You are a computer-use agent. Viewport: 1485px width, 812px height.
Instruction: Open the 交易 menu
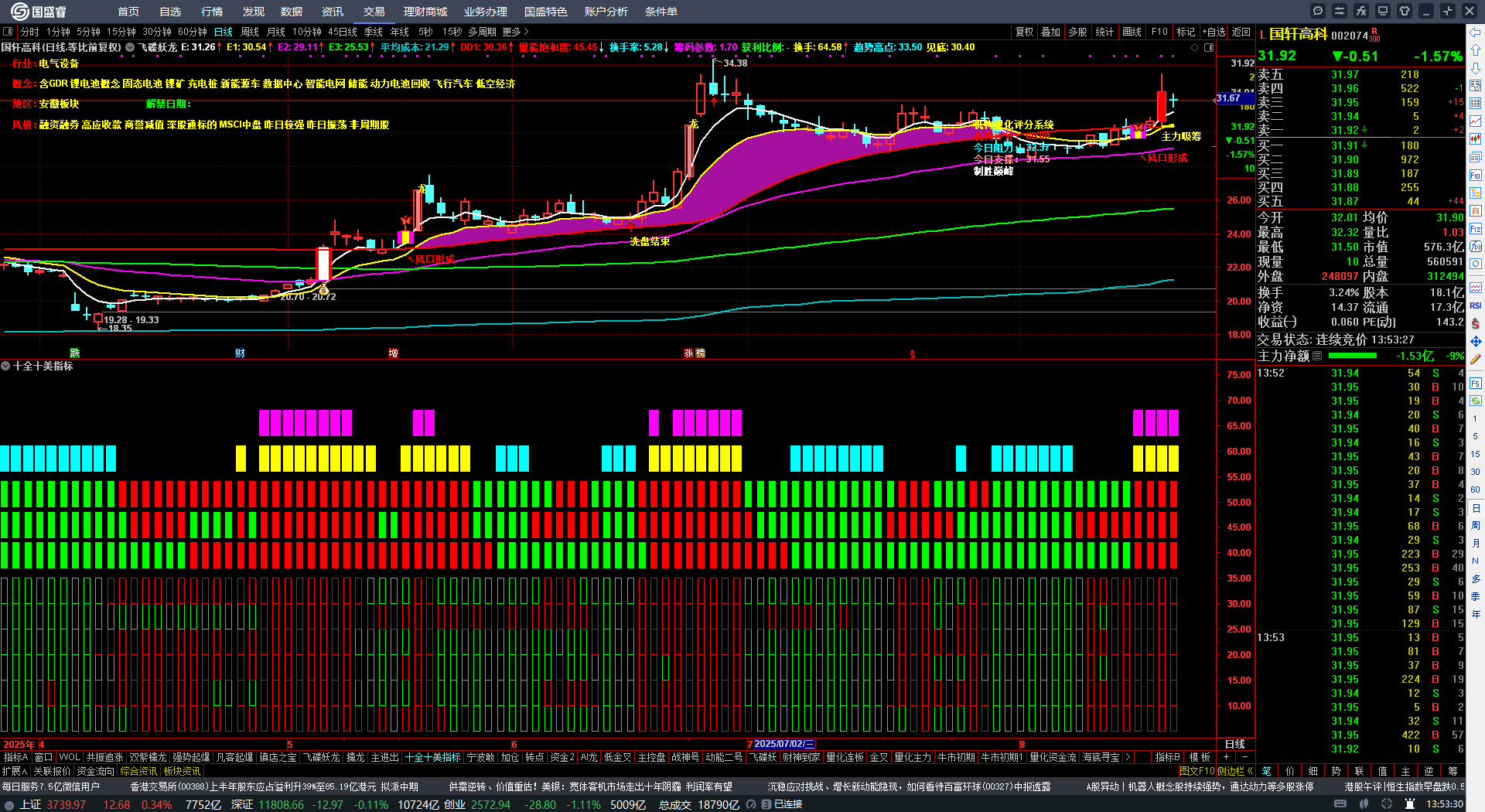click(374, 12)
